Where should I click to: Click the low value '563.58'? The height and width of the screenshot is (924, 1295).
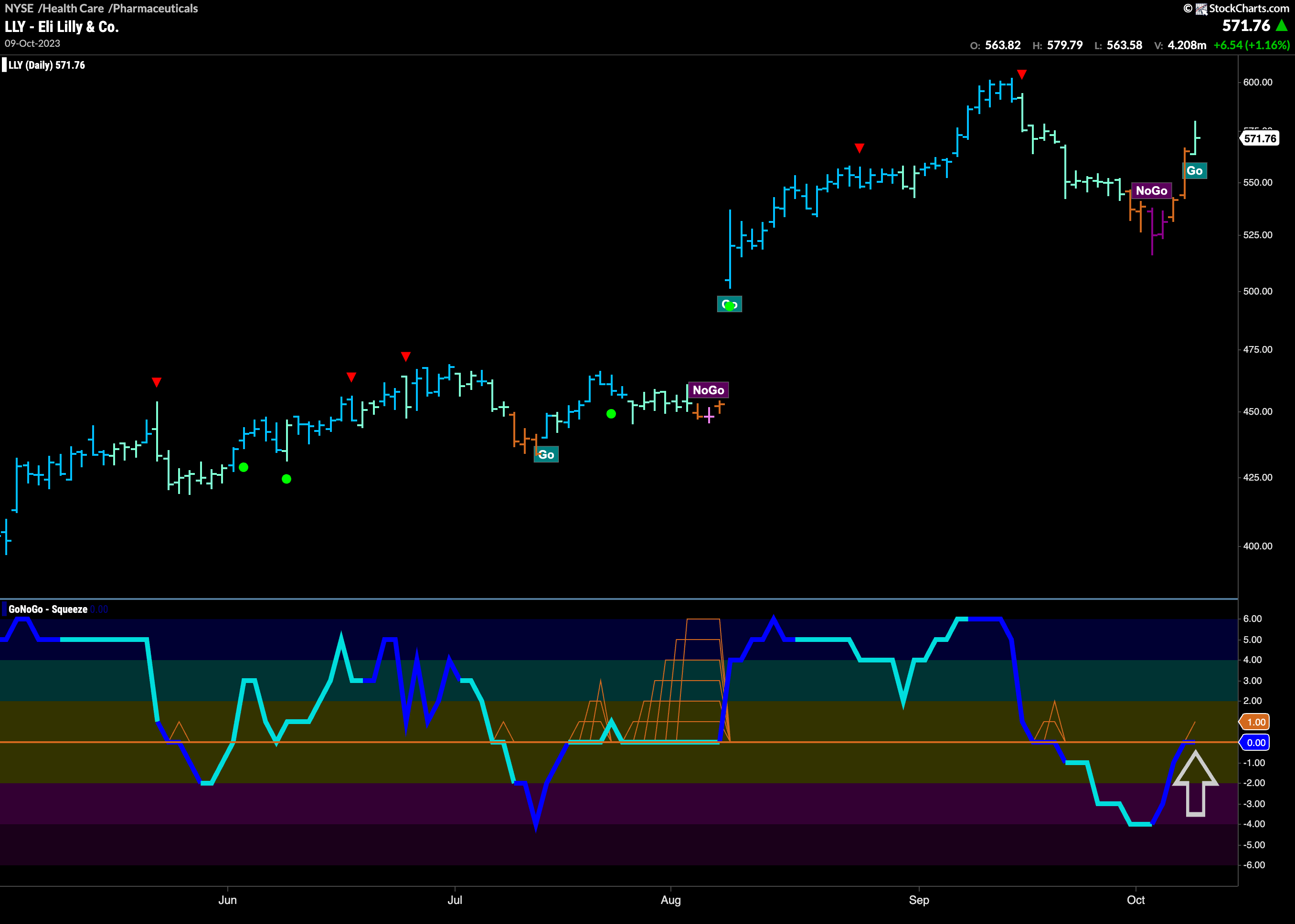(x=1124, y=45)
